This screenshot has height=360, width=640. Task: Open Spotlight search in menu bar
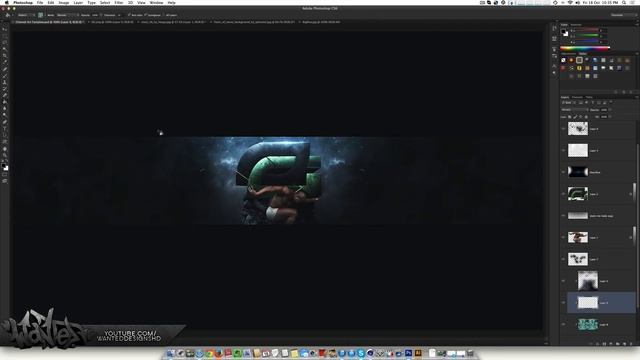click(624, 2)
